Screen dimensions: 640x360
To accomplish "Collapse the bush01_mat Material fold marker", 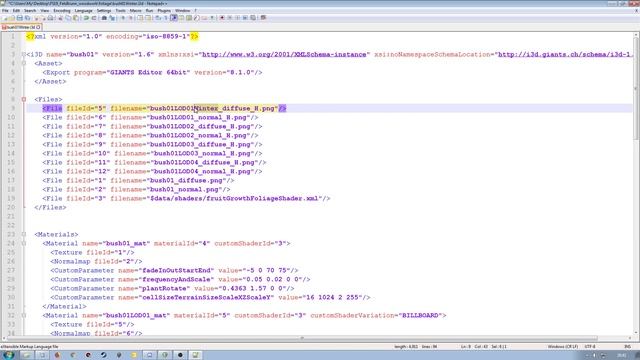I will 24,243.
